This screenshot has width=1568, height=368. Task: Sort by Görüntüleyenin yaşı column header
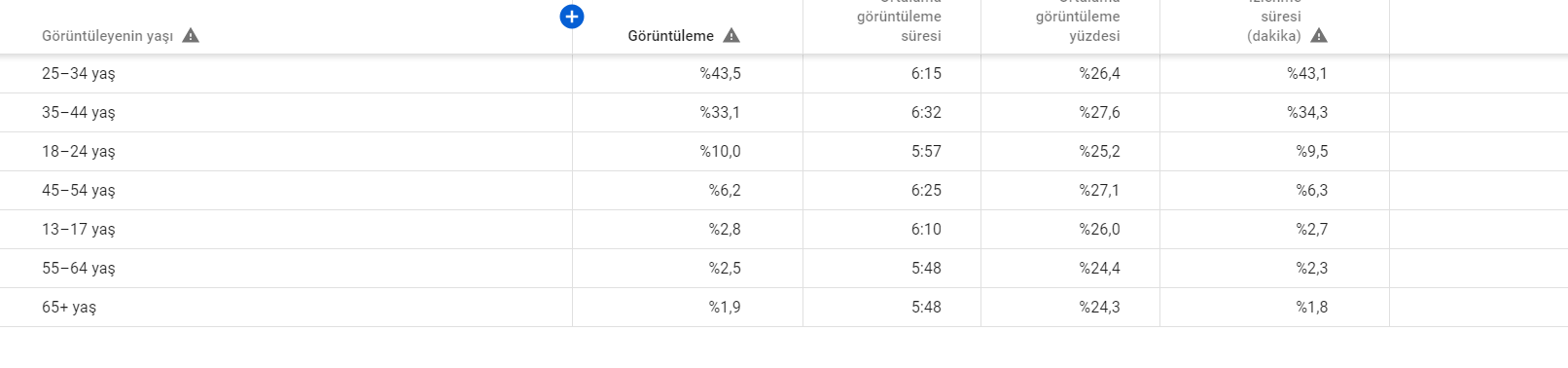coord(107,36)
